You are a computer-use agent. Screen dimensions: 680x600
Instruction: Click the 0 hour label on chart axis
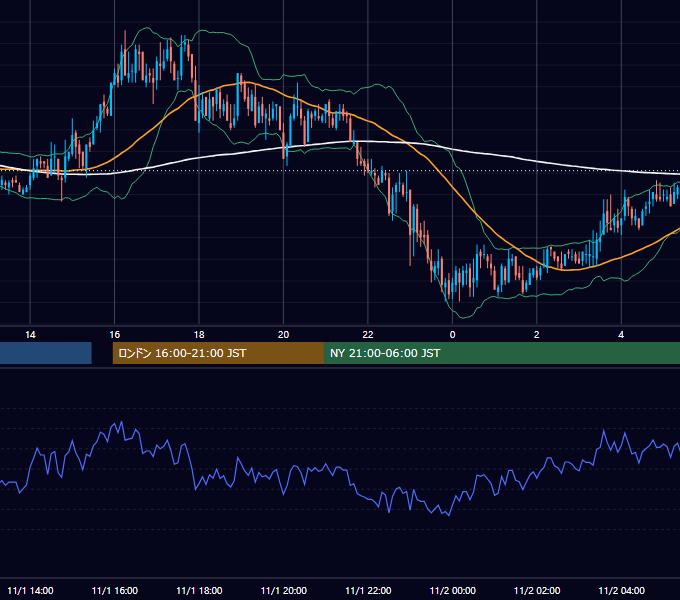tap(452, 335)
